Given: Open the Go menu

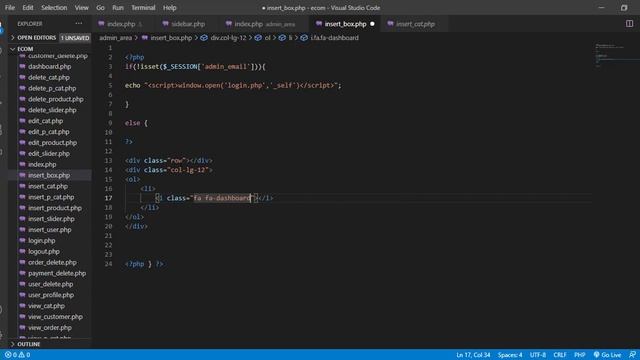Looking at the screenshot, I should [x=100, y=8].
